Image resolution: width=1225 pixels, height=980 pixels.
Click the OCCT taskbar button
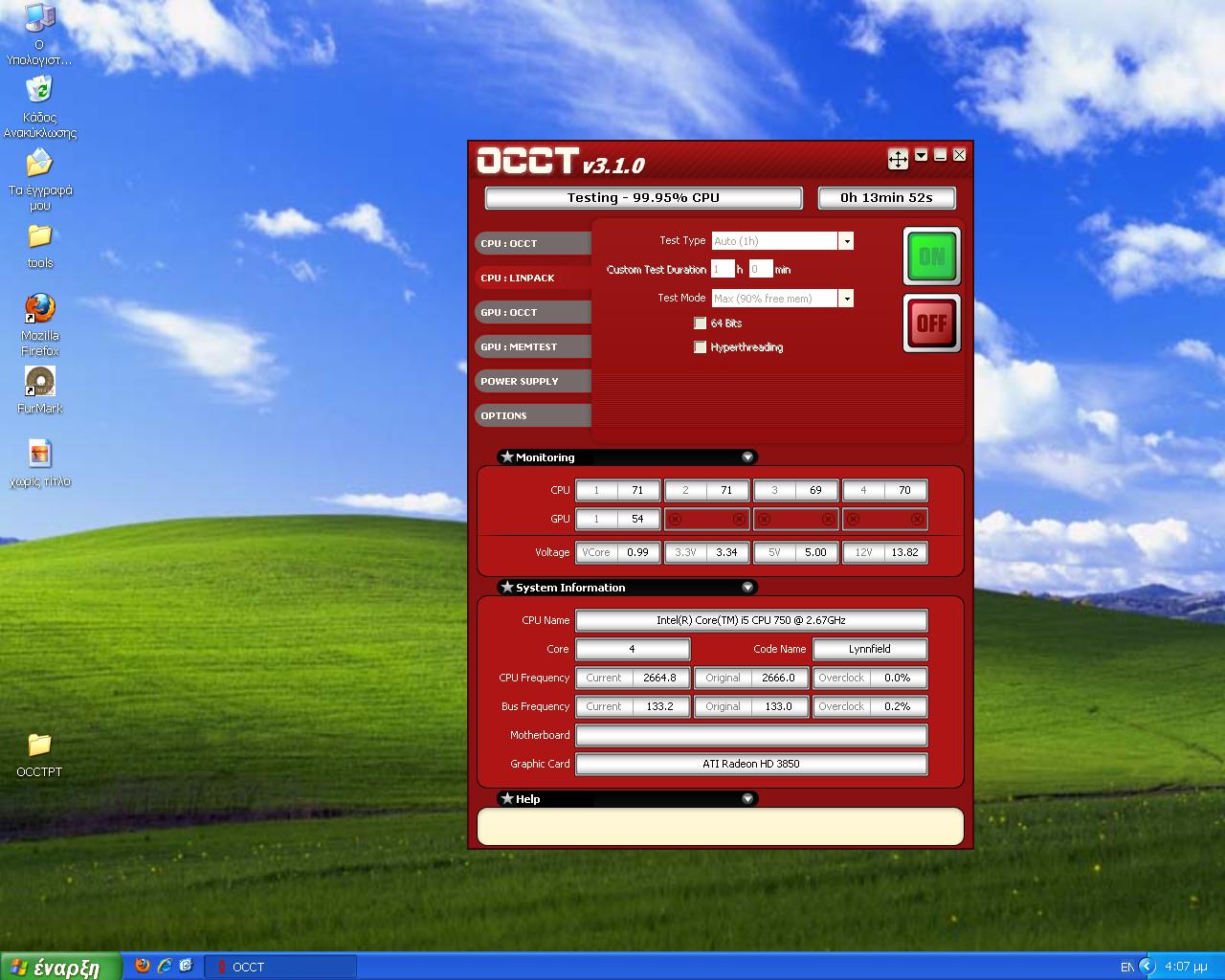(x=280, y=967)
